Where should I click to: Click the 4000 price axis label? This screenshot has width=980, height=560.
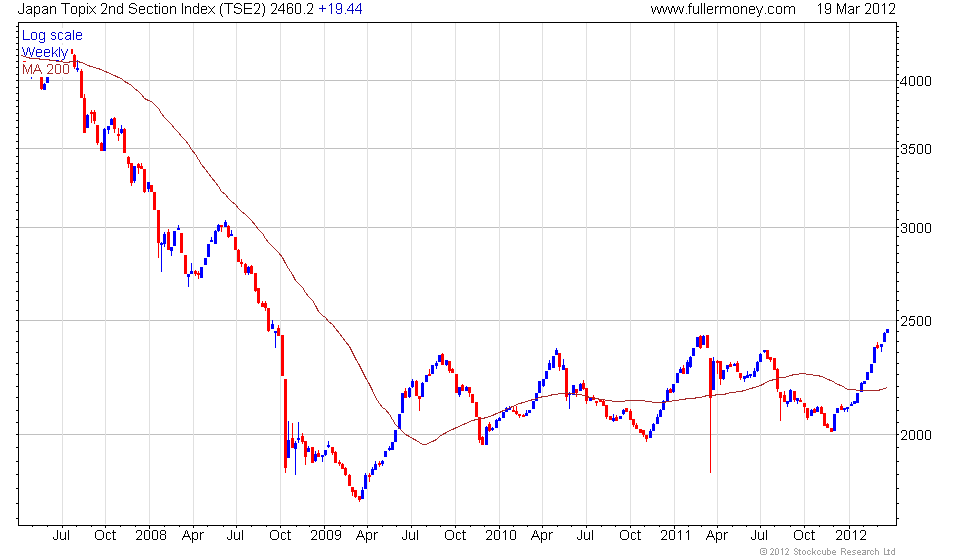coord(916,81)
